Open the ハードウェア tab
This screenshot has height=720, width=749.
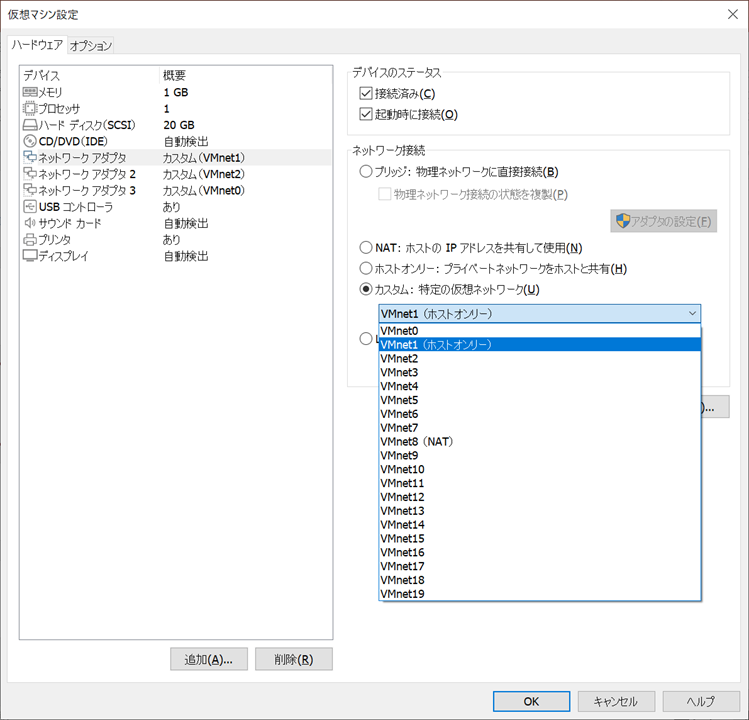coord(37,44)
